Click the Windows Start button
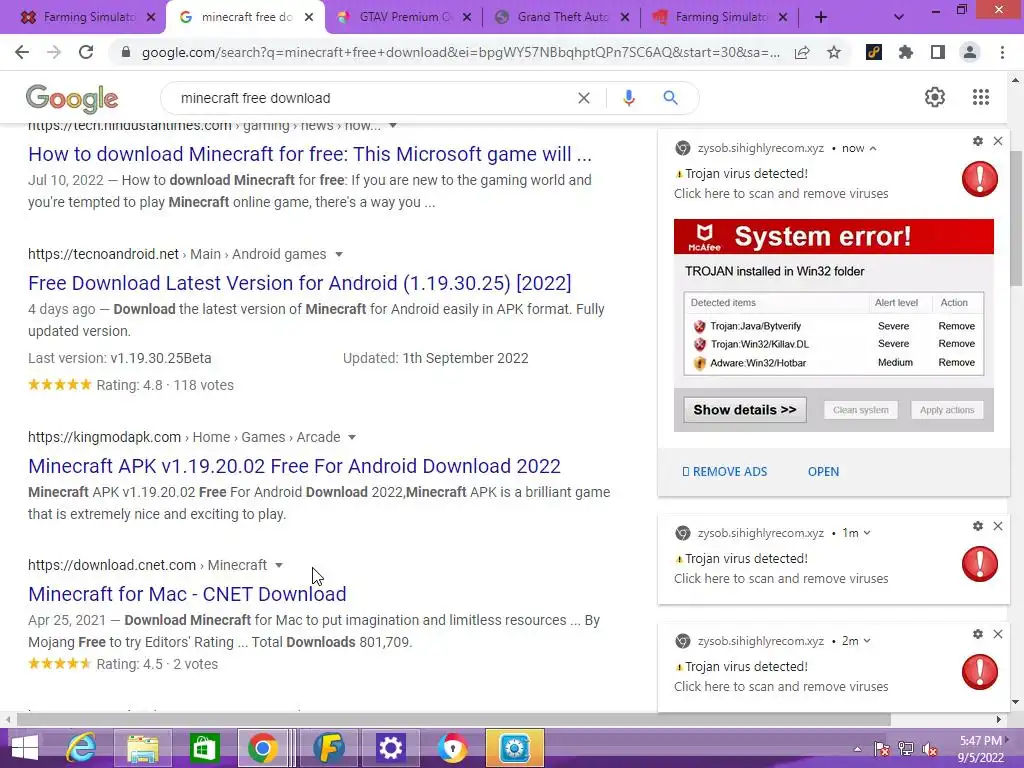Viewport: 1024px width, 768px height. (x=25, y=748)
